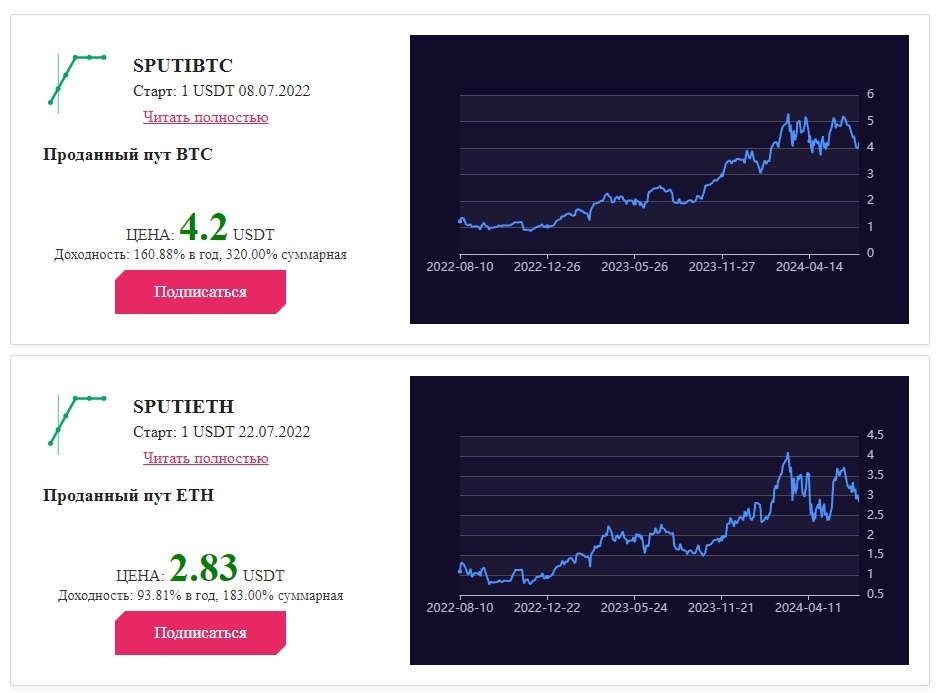Image resolution: width=937 pixels, height=693 pixels.
Task: Click the 2.83 USDT price value
Action: 203,568
